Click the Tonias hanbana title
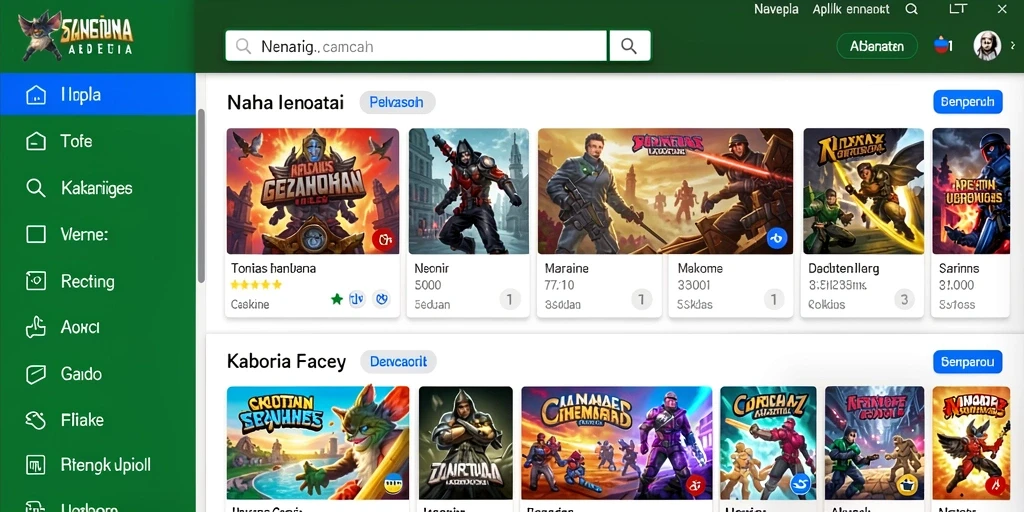The width and height of the screenshot is (1024, 512). click(273, 268)
